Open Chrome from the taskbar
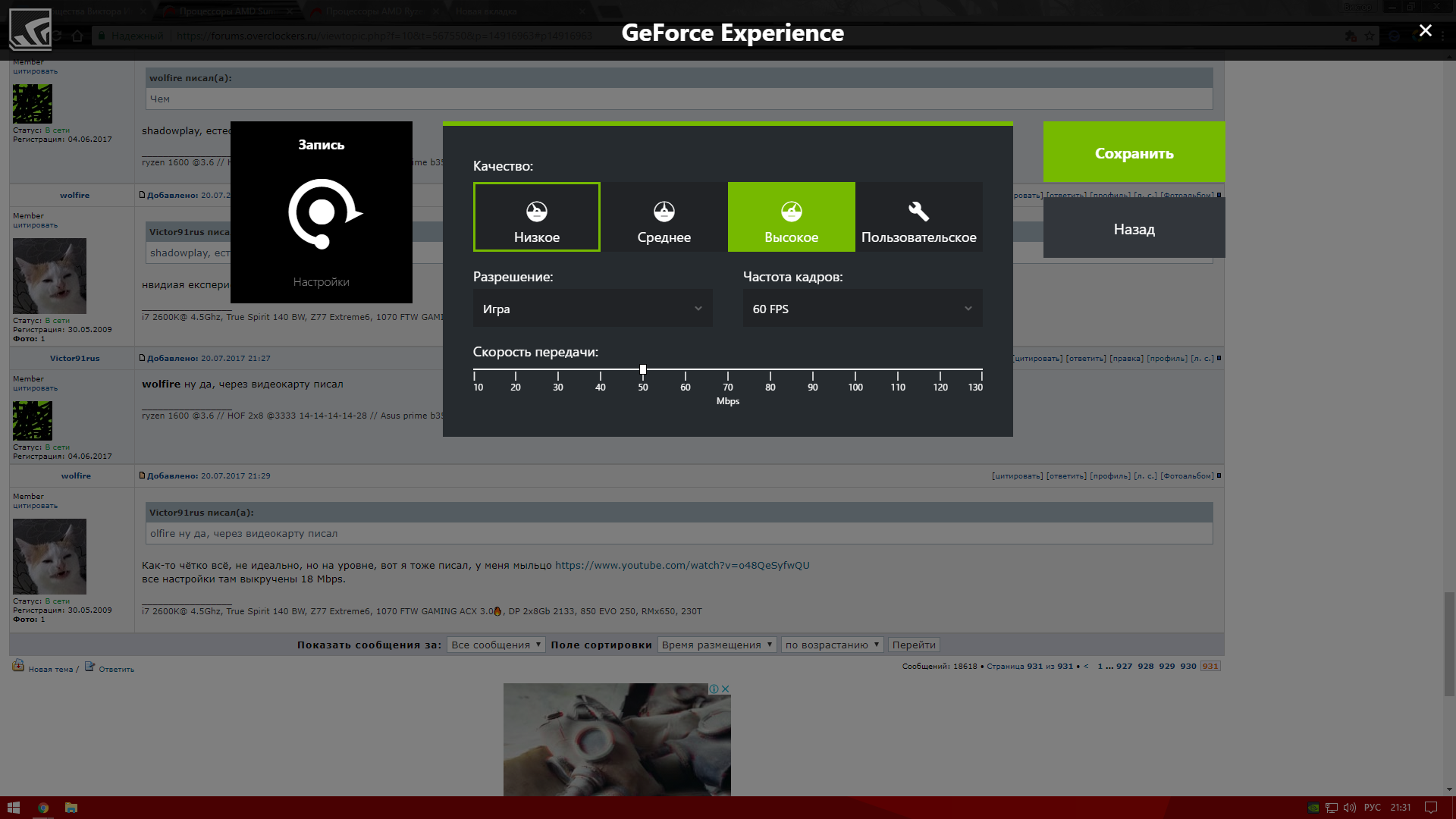Screen dimensions: 1456x819 pos(43,808)
